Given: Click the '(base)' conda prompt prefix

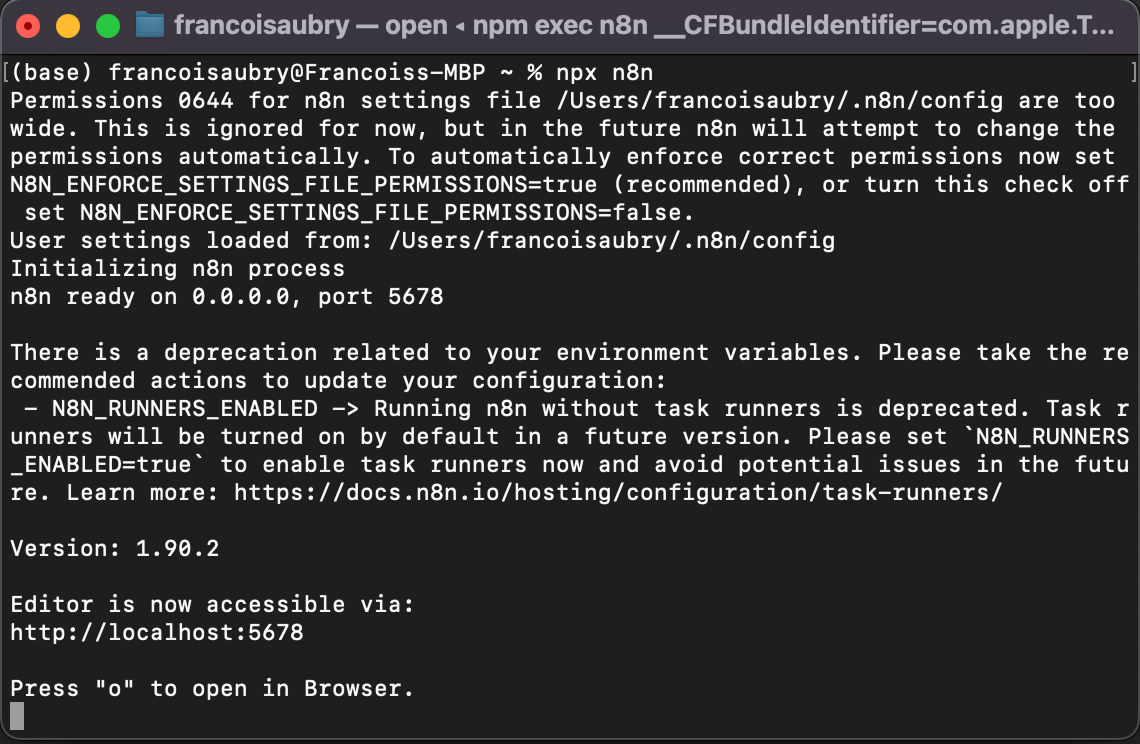Looking at the screenshot, I should (52, 73).
